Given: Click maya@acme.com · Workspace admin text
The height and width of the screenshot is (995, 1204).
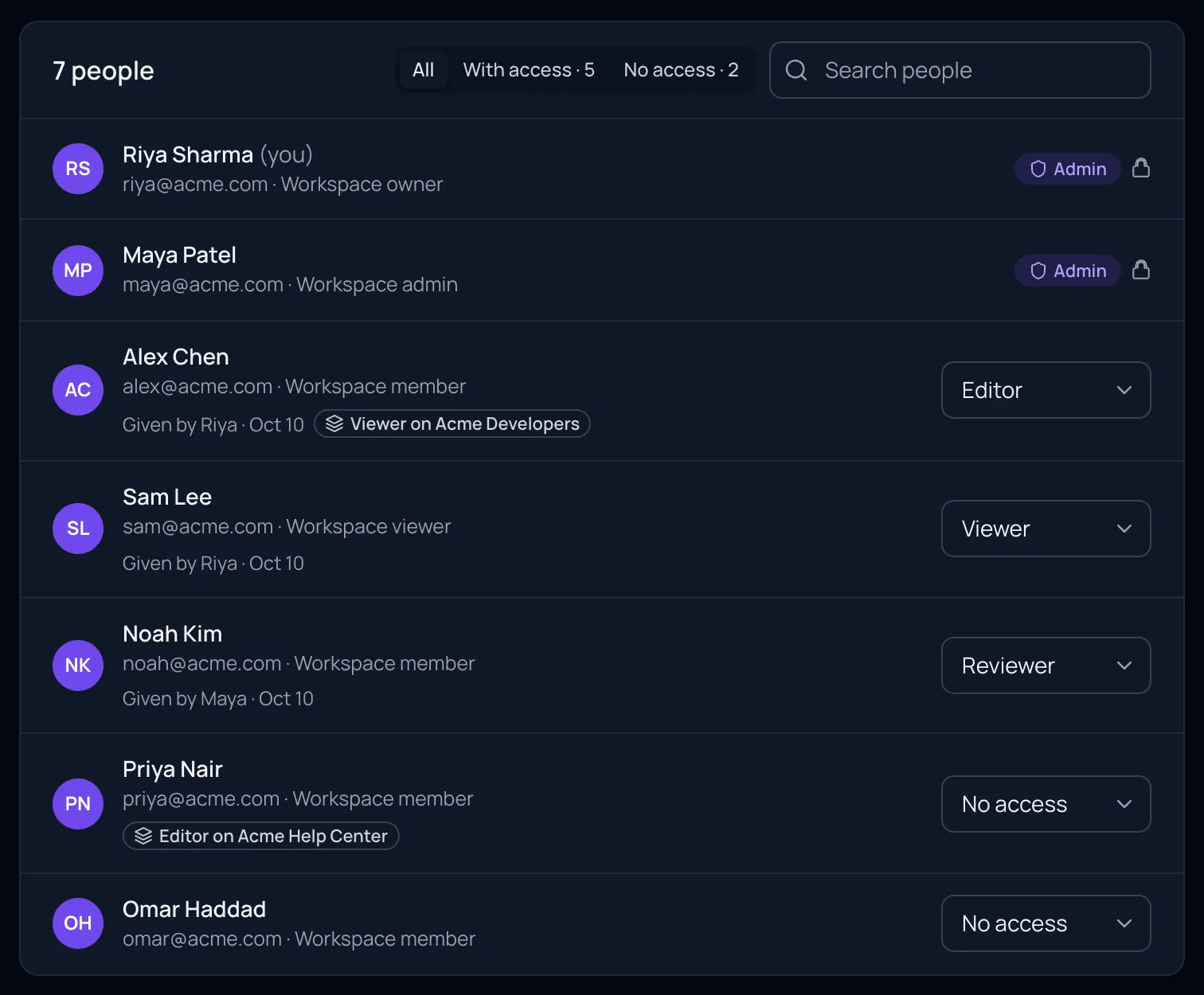Looking at the screenshot, I should 290,284.
